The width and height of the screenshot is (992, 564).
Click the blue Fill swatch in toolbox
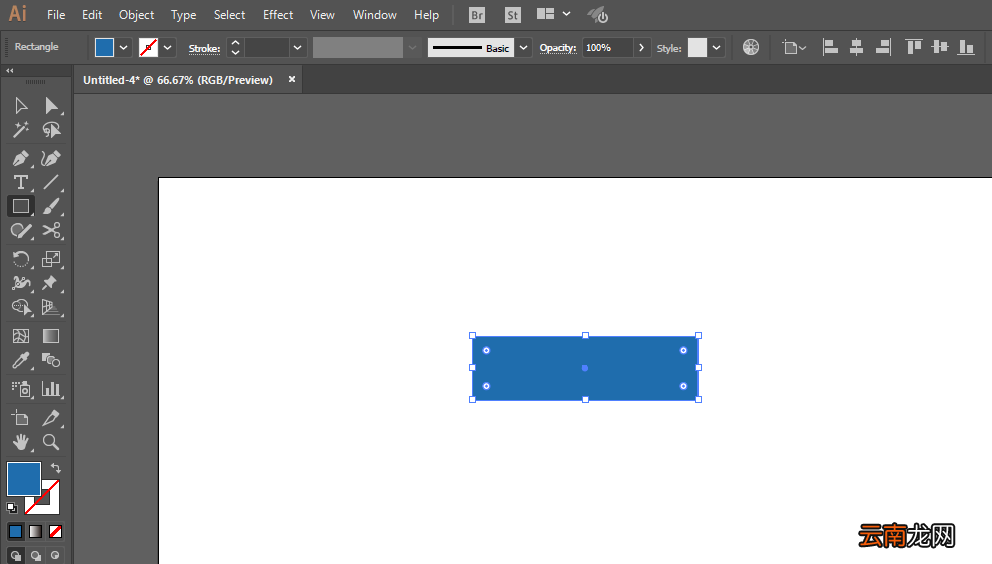tap(24, 479)
